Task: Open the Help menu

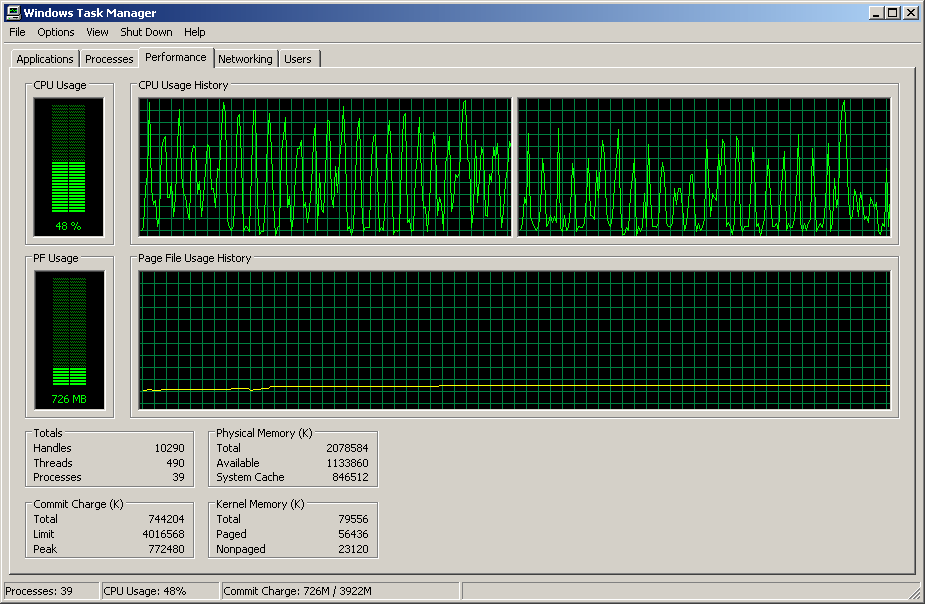Action: tap(194, 32)
